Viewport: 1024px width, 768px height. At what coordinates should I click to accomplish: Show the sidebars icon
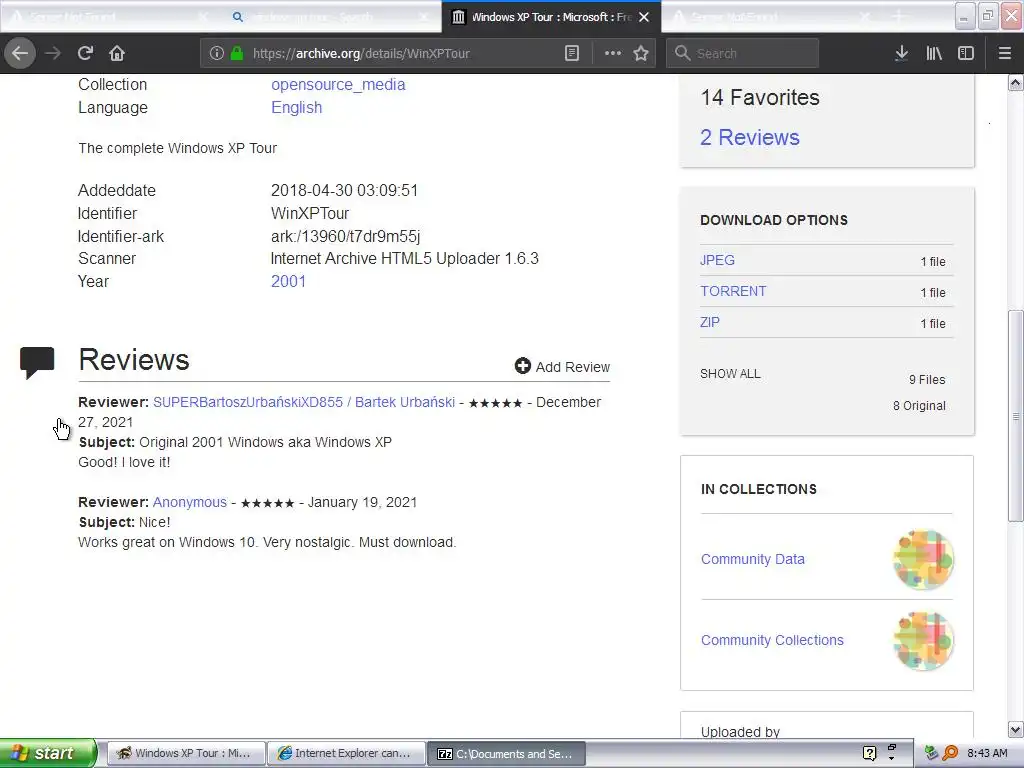(x=966, y=53)
